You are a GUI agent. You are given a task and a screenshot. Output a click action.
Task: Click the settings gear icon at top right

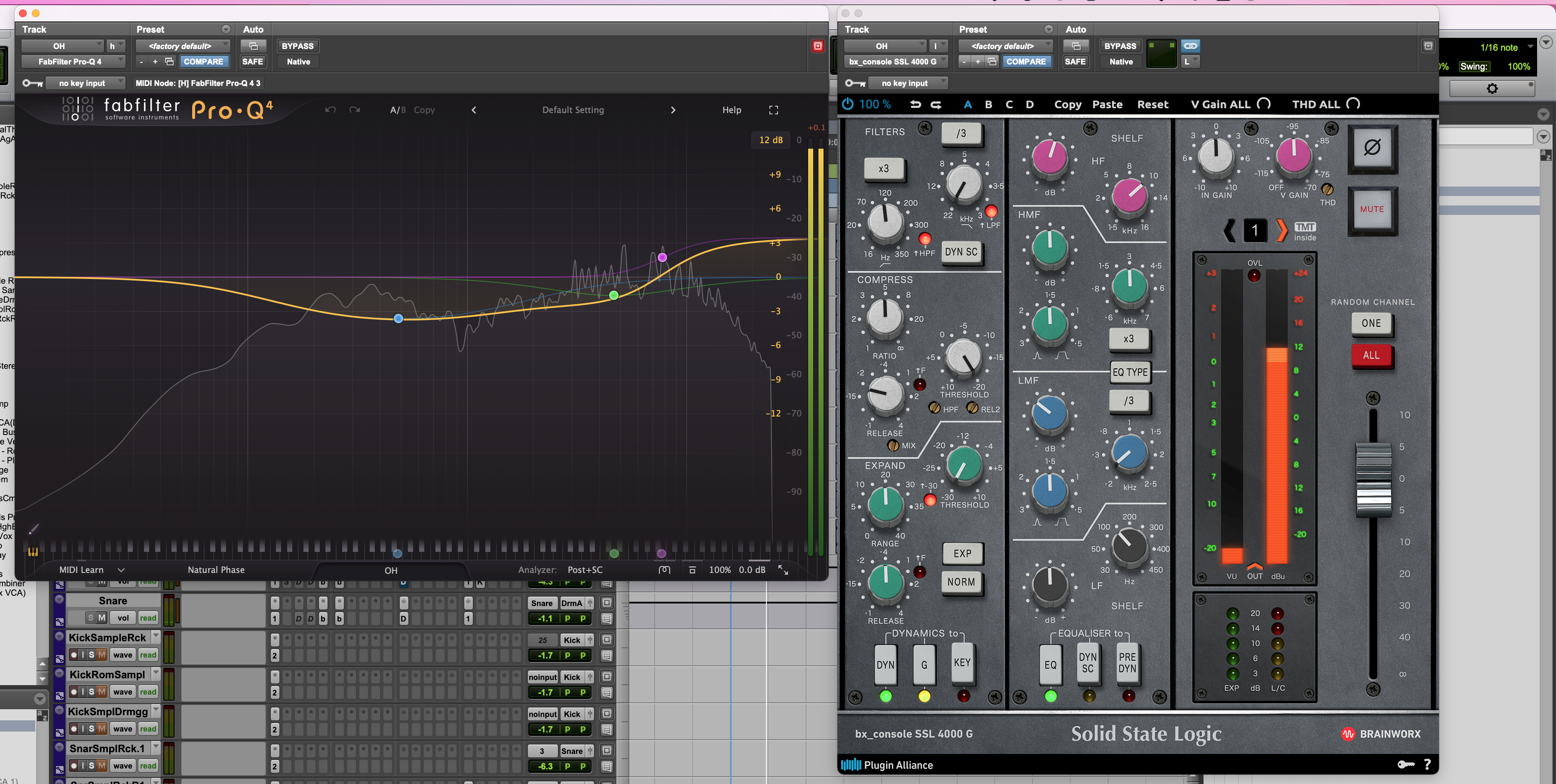(x=1492, y=89)
